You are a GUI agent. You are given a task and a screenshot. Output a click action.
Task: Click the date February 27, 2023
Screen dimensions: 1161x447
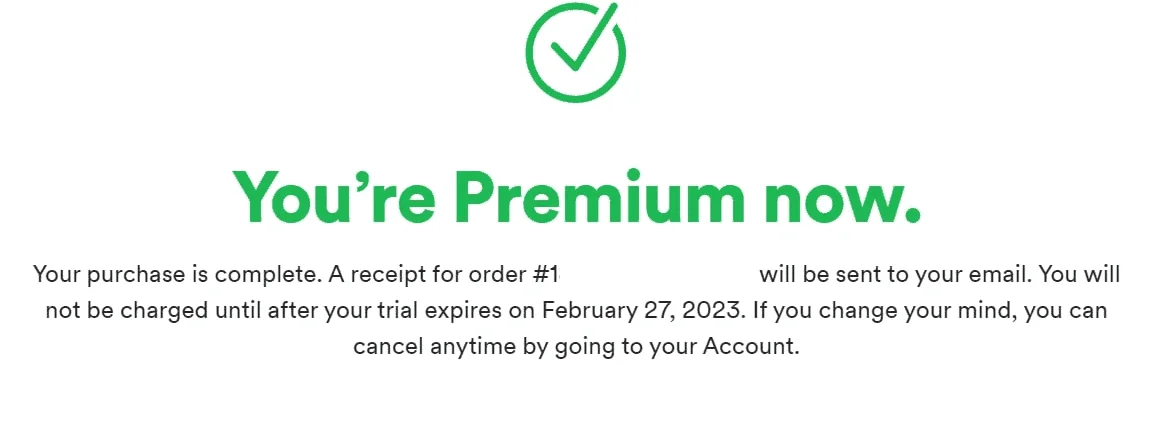(642, 310)
